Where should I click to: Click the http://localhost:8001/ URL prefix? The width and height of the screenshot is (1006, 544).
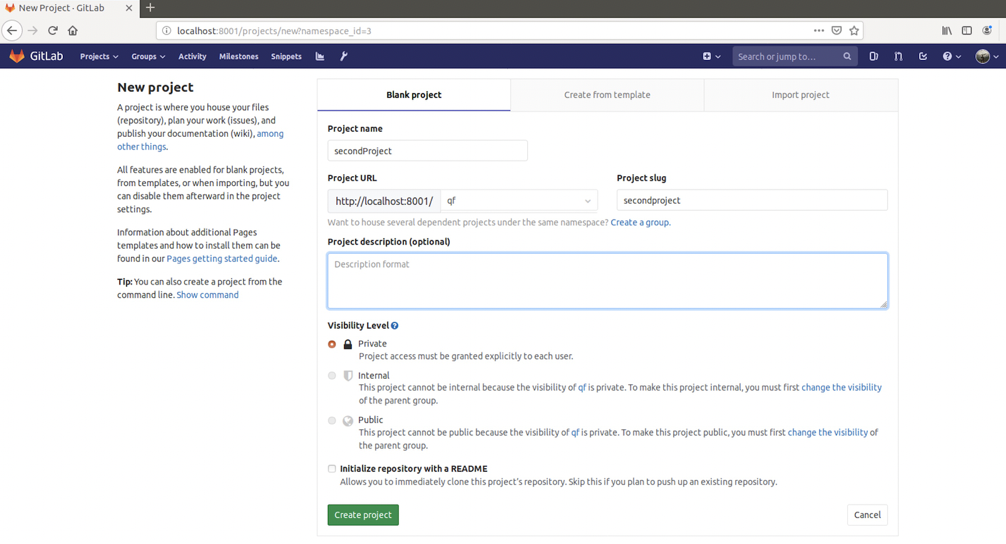tap(384, 201)
